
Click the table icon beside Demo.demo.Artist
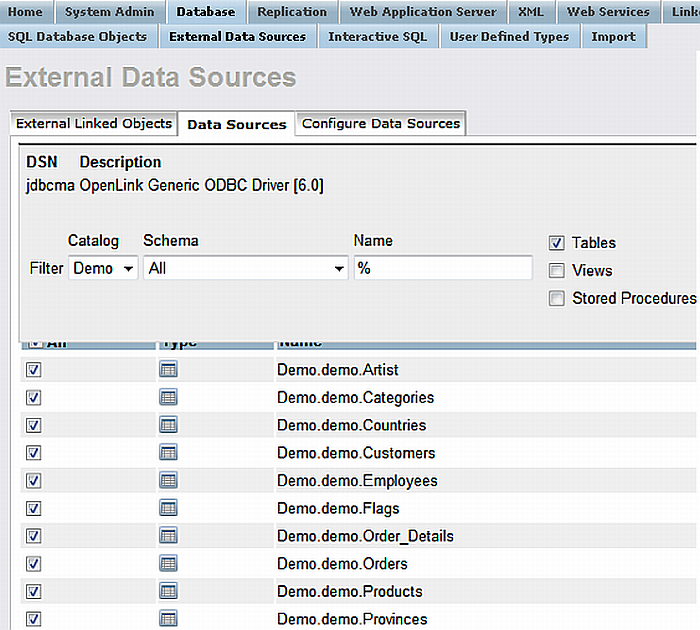pyautogui.click(x=168, y=370)
